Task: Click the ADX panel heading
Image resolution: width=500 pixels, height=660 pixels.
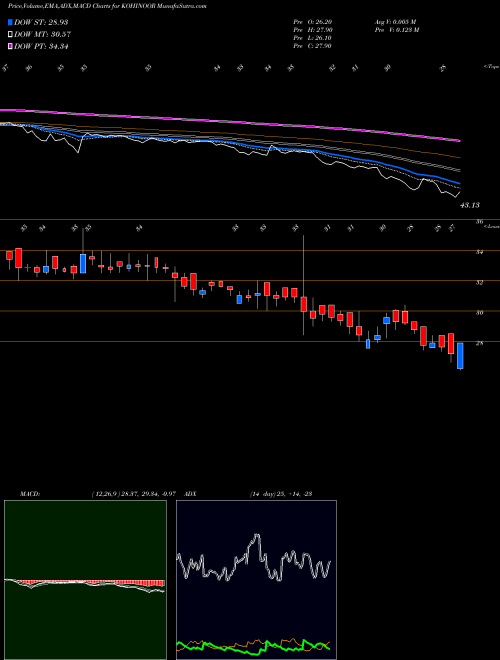Action: tap(190, 493)
